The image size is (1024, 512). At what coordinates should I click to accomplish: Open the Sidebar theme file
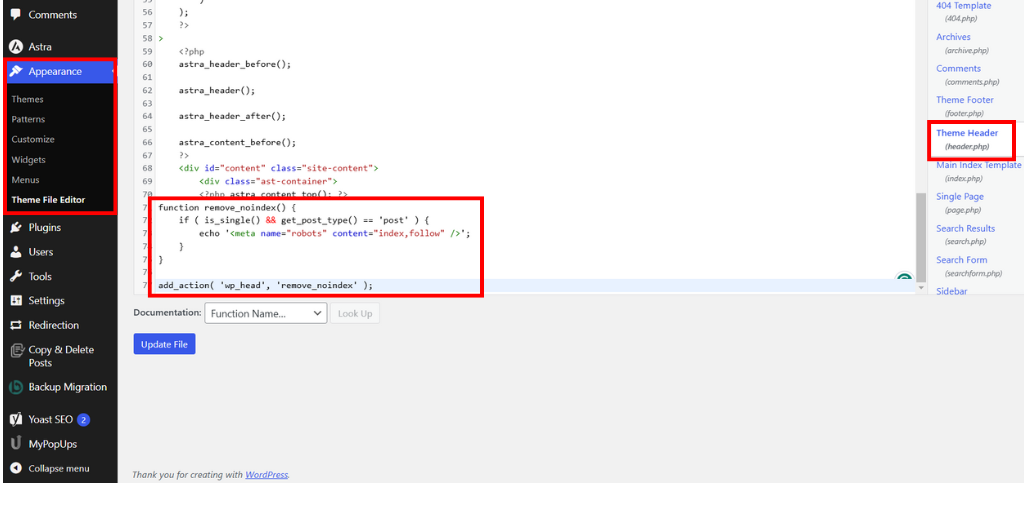pyautogui.click(x=952, y=291)
